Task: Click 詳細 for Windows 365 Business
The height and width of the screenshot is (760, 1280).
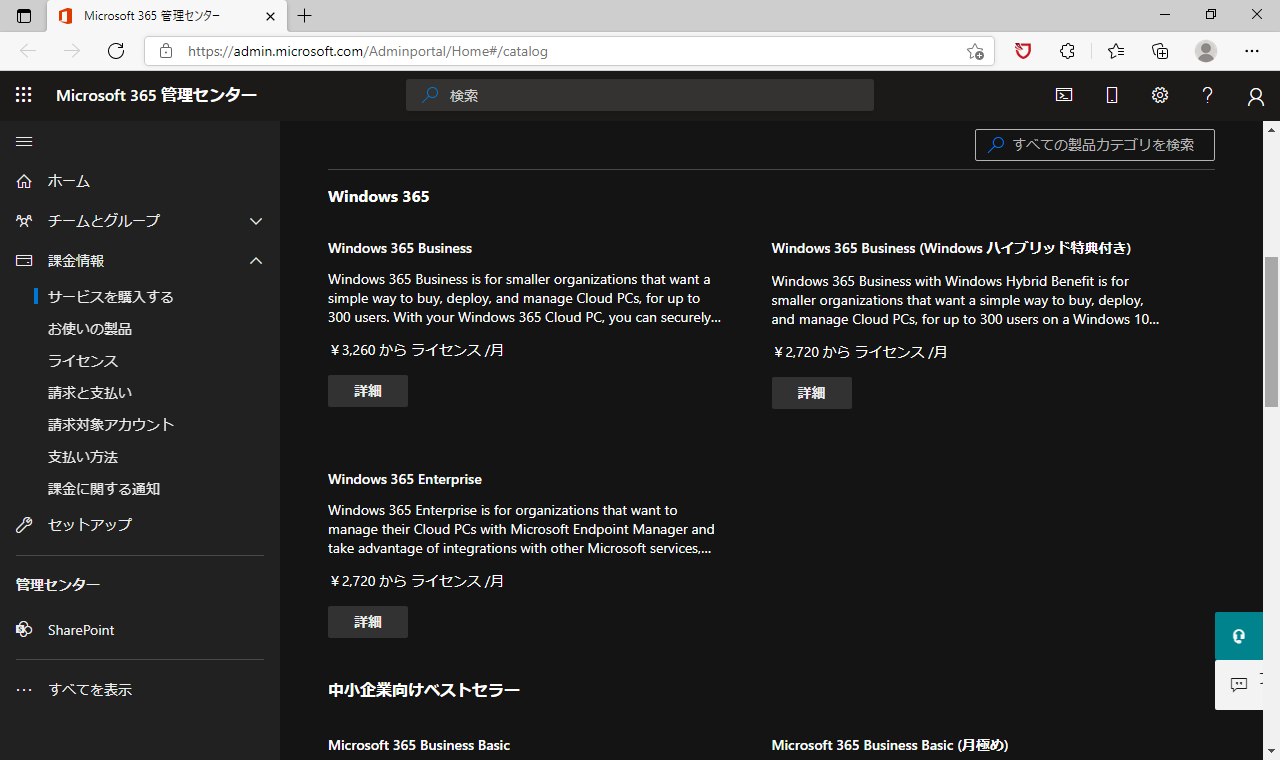Action: click(x=368, y=391)
